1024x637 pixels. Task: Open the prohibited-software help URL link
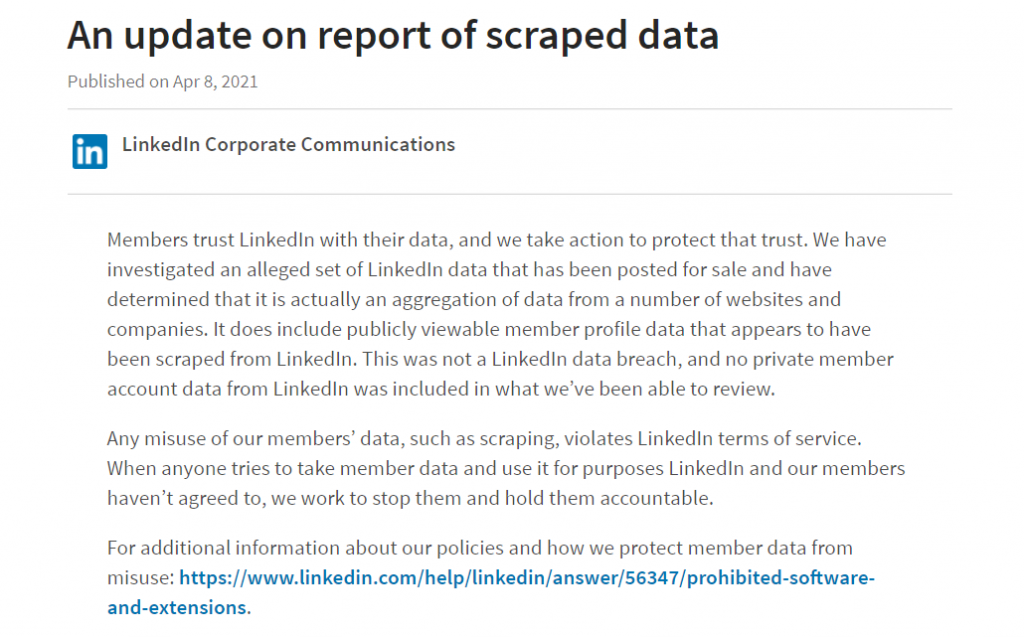pyautogui.click(x=526, y=578)
